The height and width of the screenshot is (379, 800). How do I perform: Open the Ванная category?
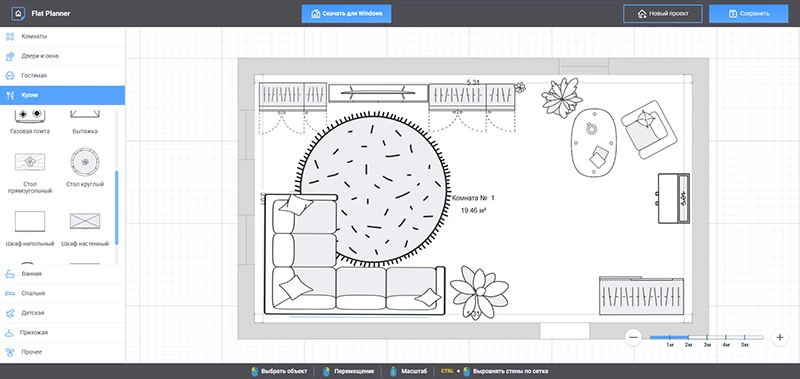pyautogui.click(x=62, y=274)
